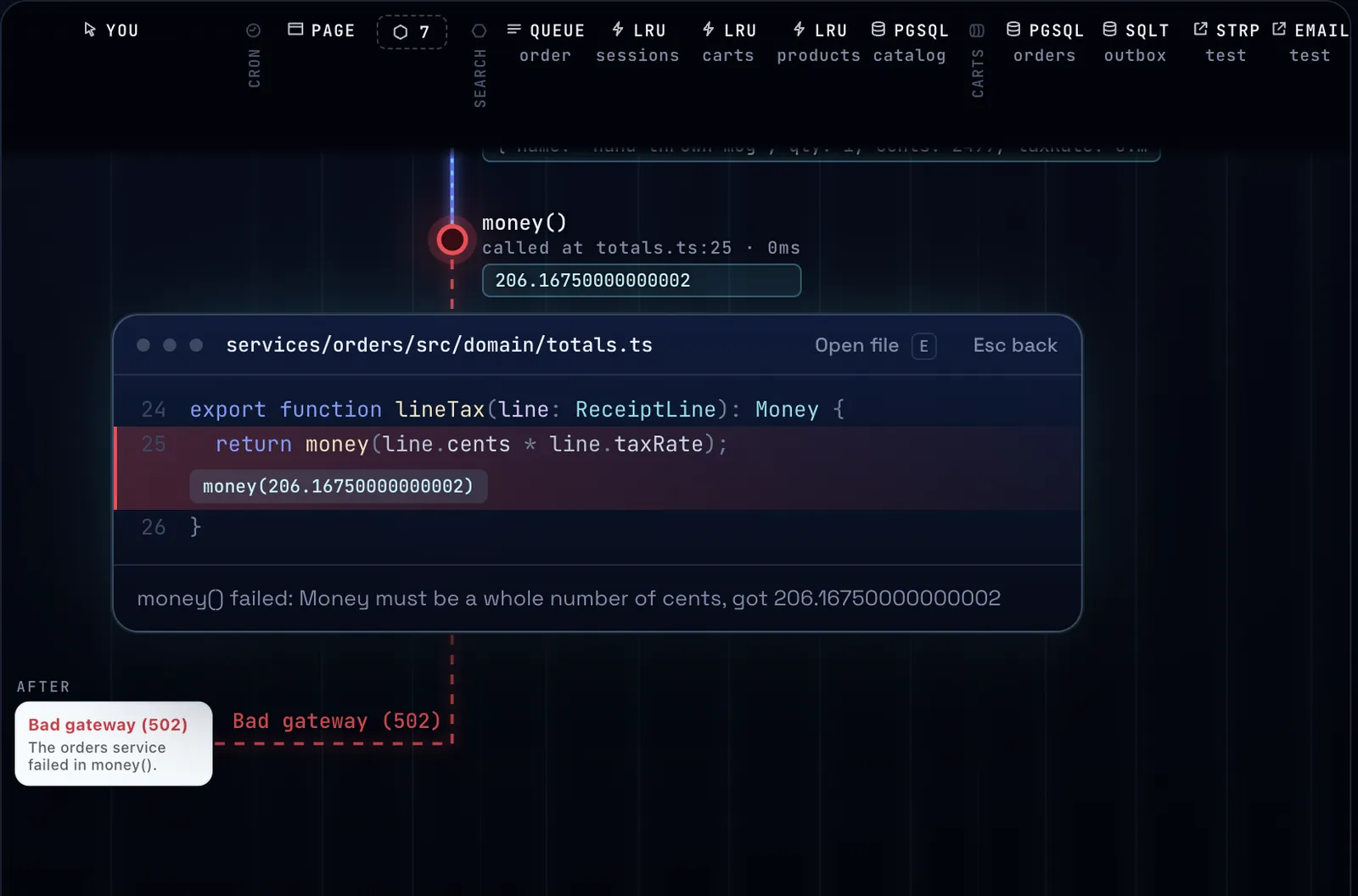
Task: Click the Bad gateway (502) result card
Action: (x=114, y=743)
